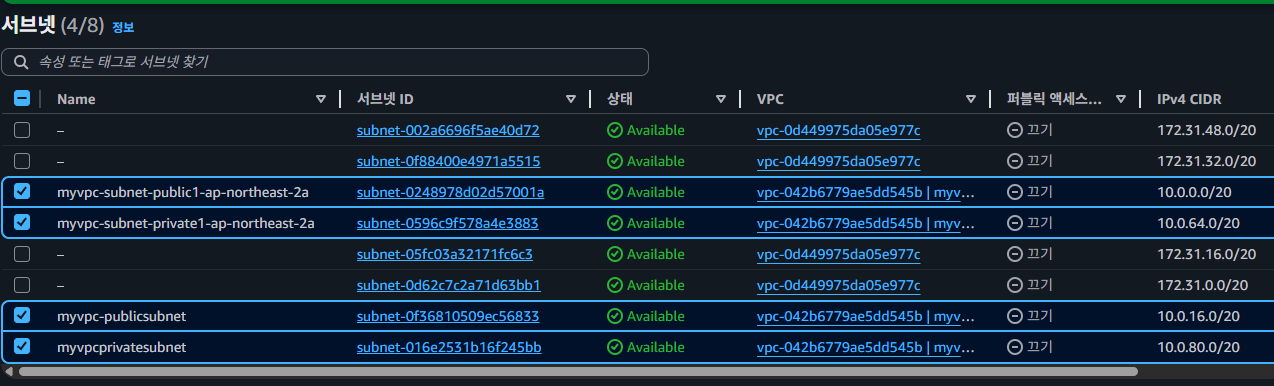Open subnet-002a6696f5ae40d72 link
Viewport: 1274px width, 386px height.
pyautogui.click(x=448, y=130)
